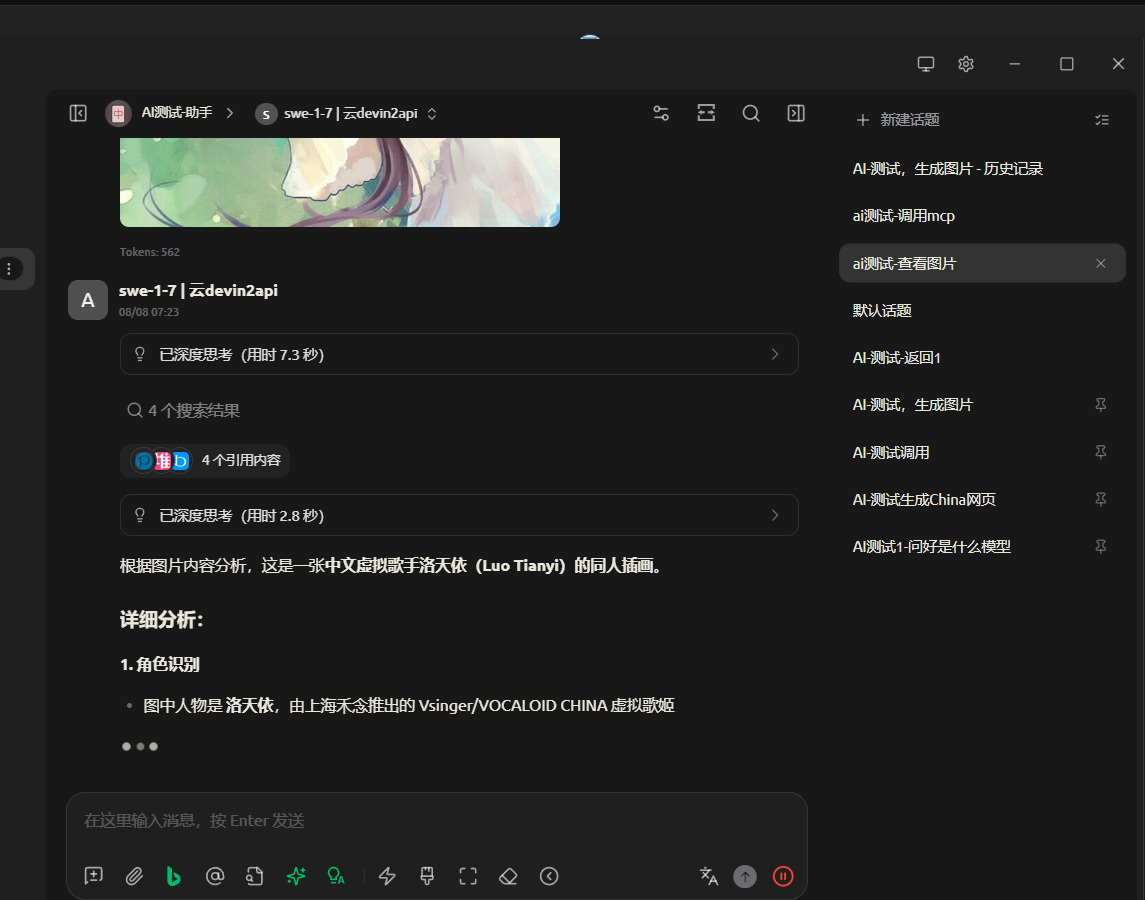Image resolution: width=1145 pixels, height=900 pixels.
Task: Click the message avatar letter A
Action: [88, 300]
